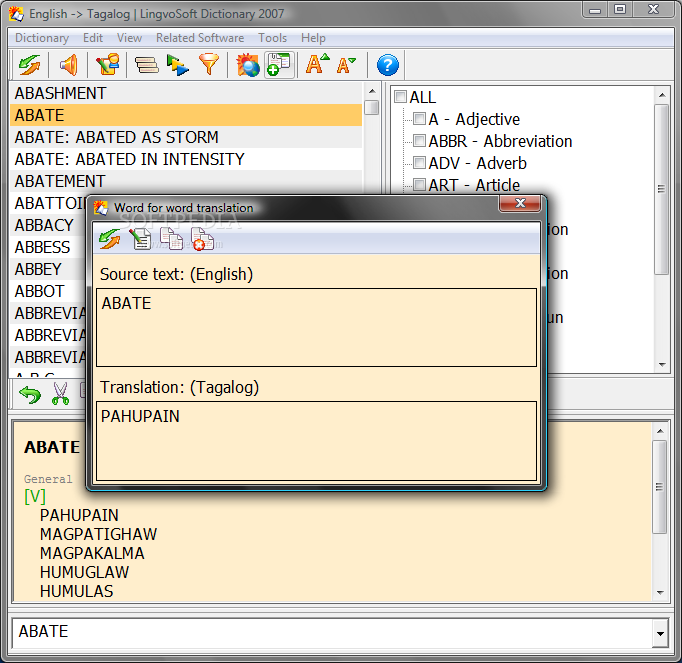Click translation pane scrollbar up arrow
Screen dimensions: 682x663
(660, 431)
